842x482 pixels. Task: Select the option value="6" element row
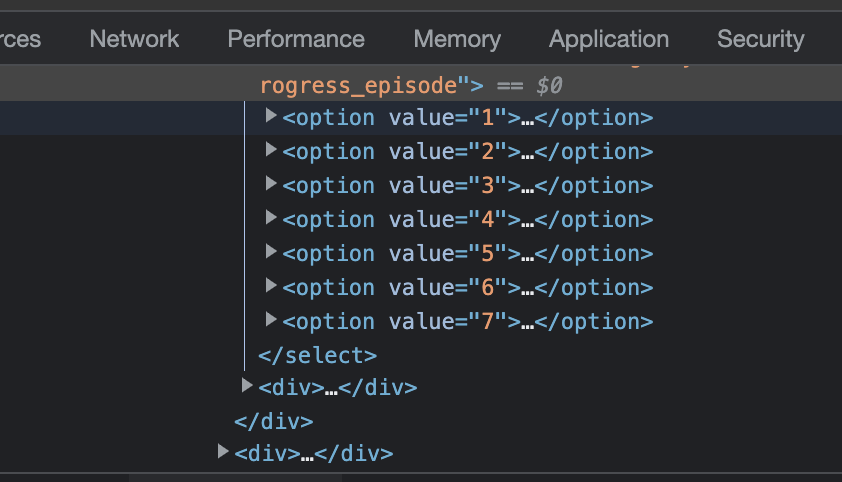coord(421,288)
